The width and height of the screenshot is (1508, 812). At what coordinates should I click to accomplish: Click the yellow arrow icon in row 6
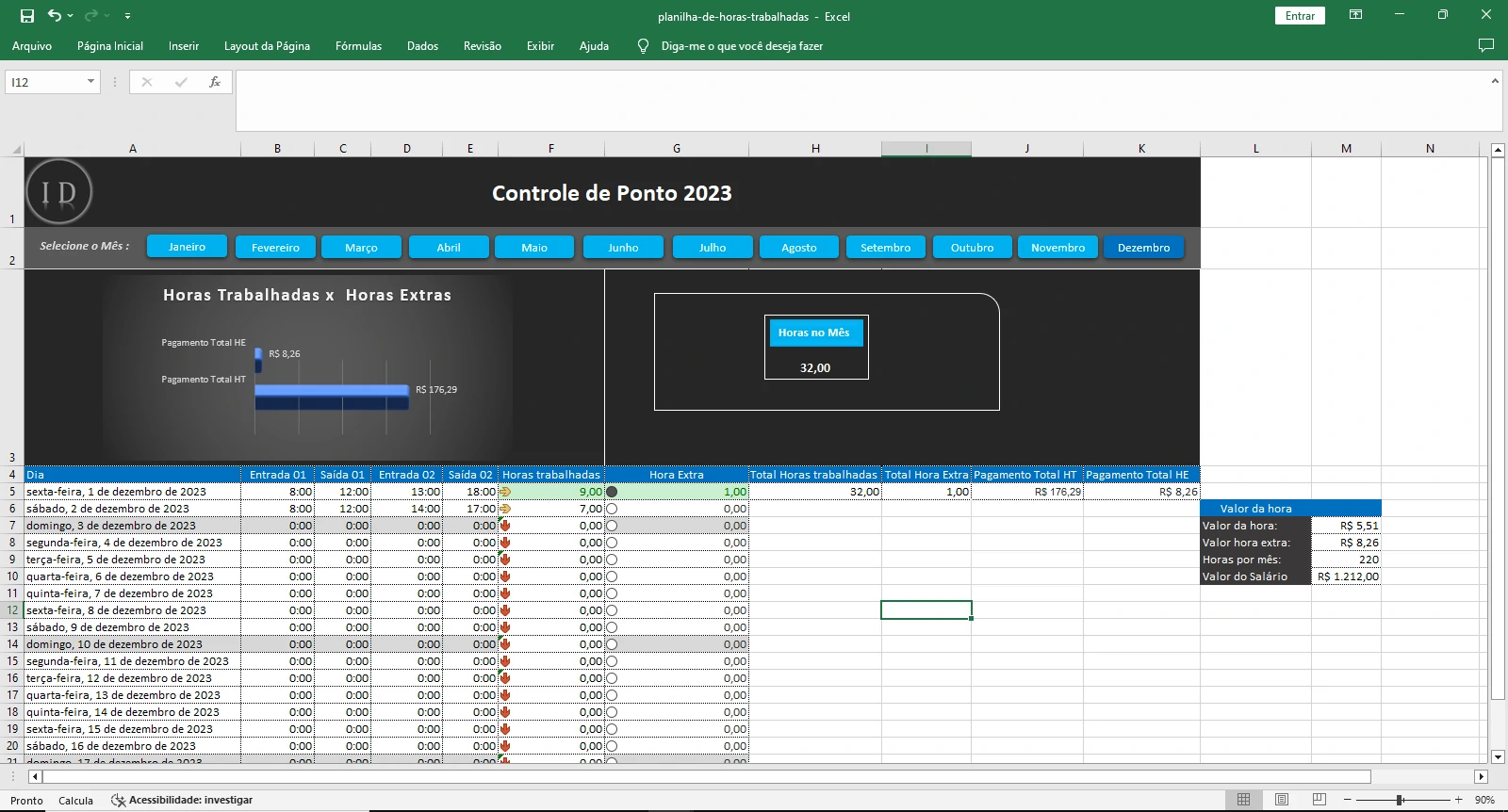tap(505, 509)
